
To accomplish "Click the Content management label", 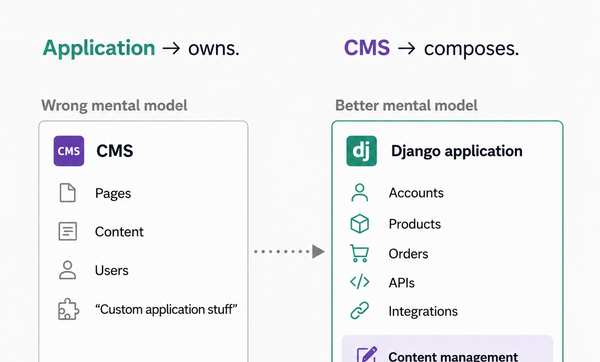I will 453,356.
